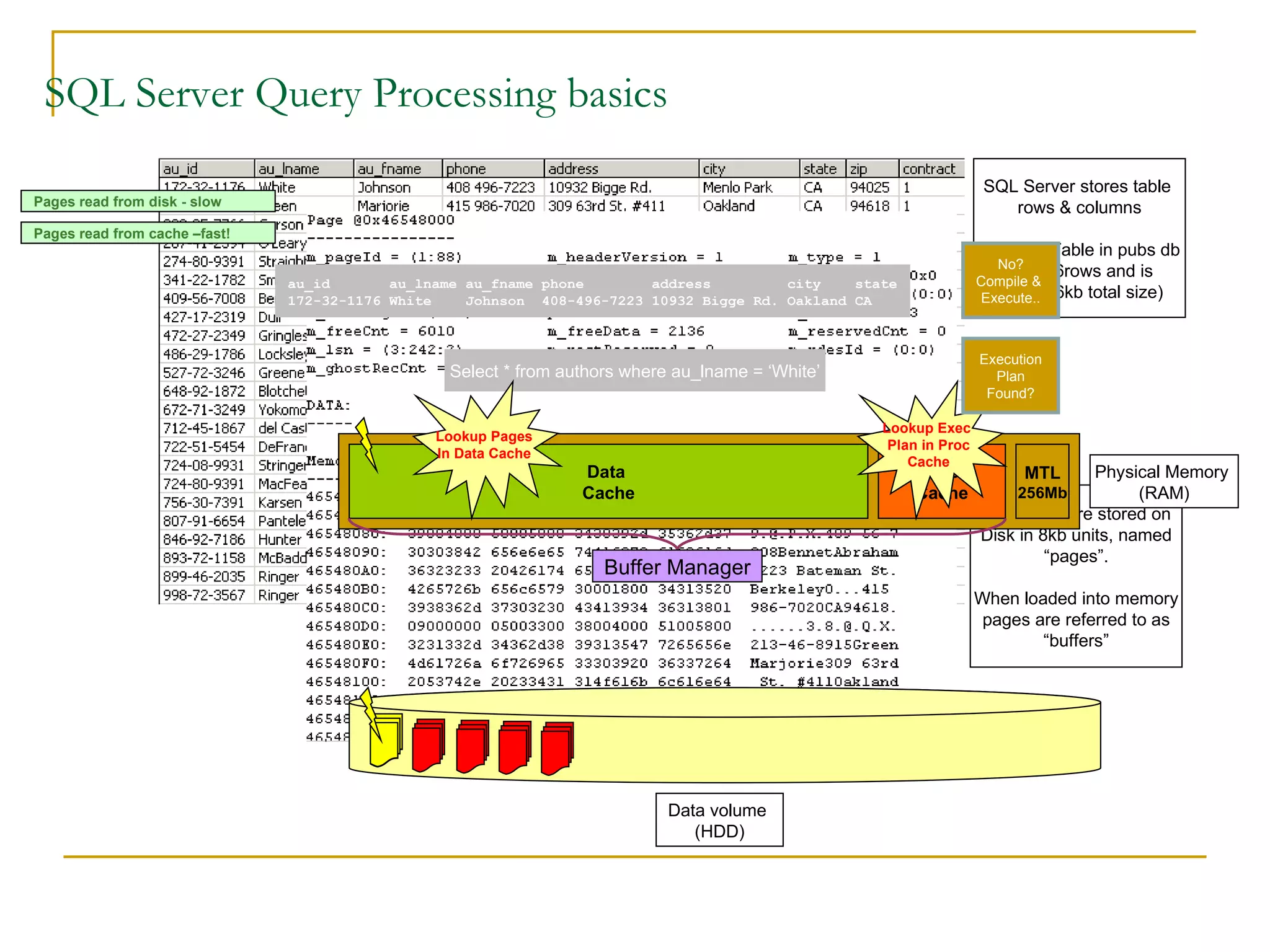Viewport: 1270px width, 952px height.
Task: Click the 'Data volume (HDD)' label box
Action: [x=719, y=820]
